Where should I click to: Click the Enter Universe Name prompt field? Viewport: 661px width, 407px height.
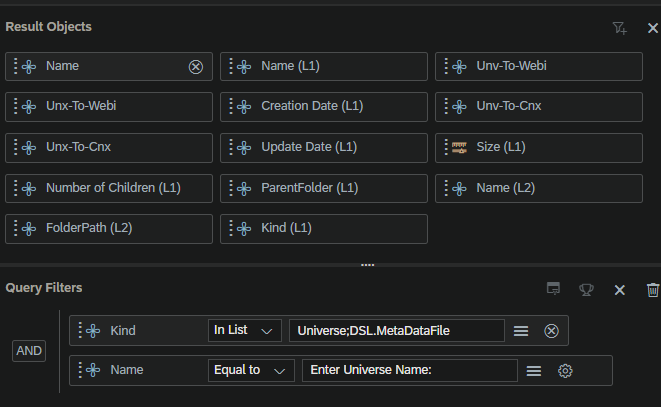pos(410,370)
